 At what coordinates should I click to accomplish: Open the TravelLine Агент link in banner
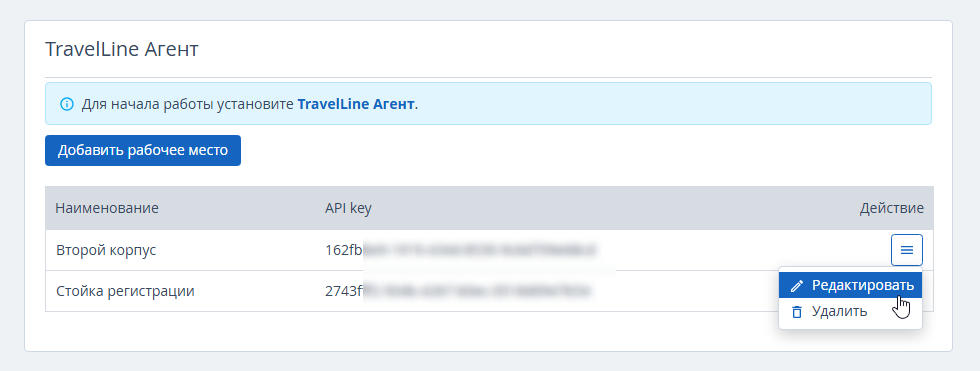pyautogui.click(x=356, y=104)
